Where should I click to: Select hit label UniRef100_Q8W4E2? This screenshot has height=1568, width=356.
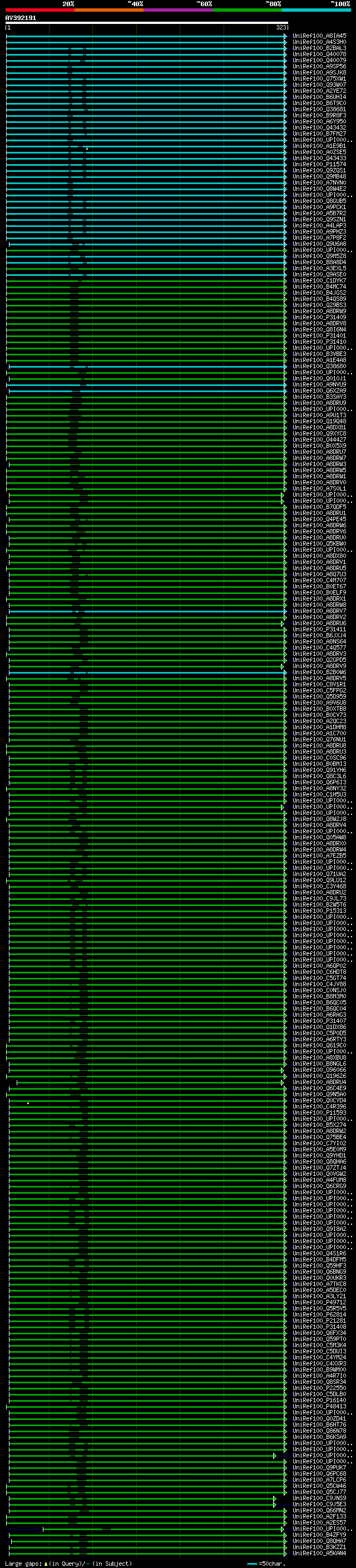pos(319,189)
